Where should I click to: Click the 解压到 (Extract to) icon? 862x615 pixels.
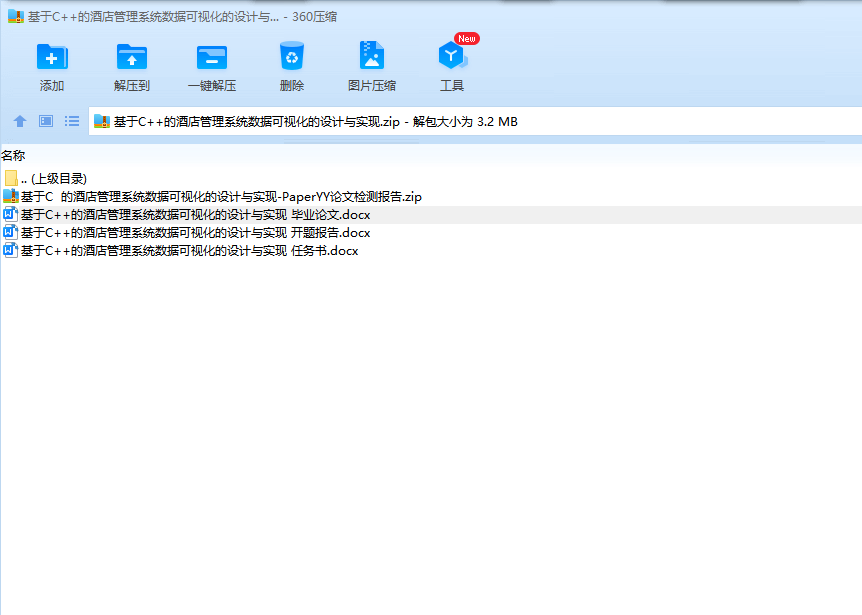pos(132,57)
